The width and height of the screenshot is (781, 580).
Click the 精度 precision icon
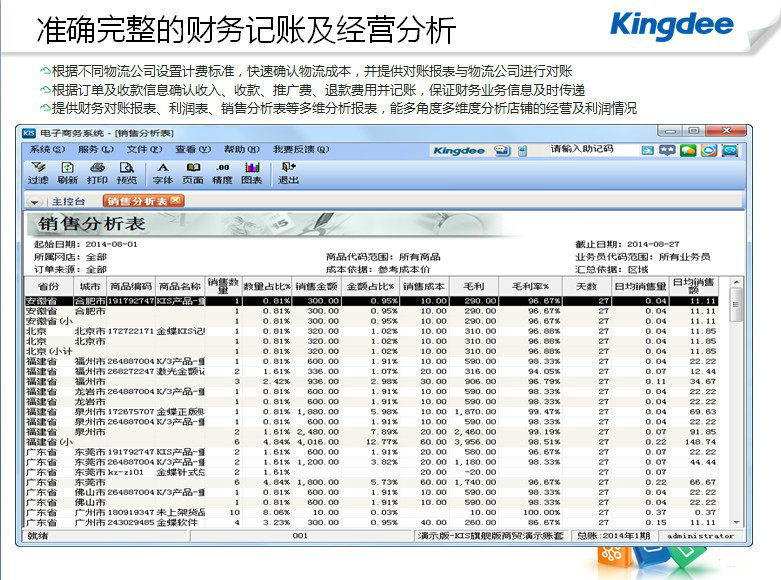coord(222,173)
